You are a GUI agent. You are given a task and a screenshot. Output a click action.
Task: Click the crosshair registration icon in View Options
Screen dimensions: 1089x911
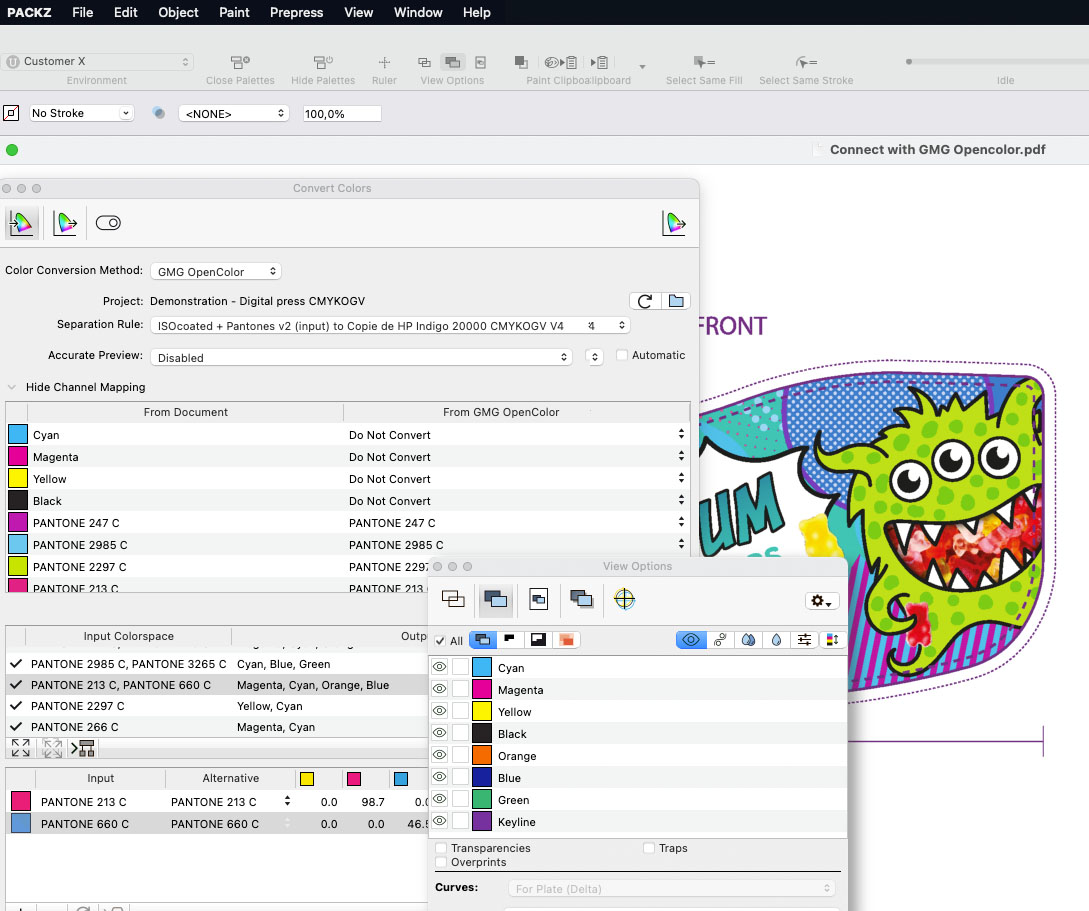pyautogui.click(x=624, y=599)
